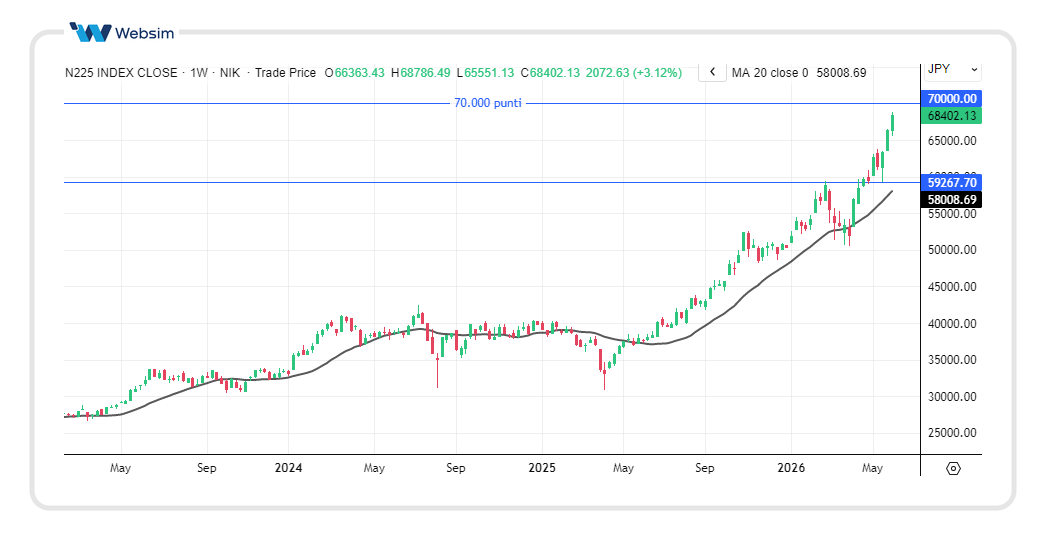
Task: Click the open value O66363.43
Action: click(354, 73)
